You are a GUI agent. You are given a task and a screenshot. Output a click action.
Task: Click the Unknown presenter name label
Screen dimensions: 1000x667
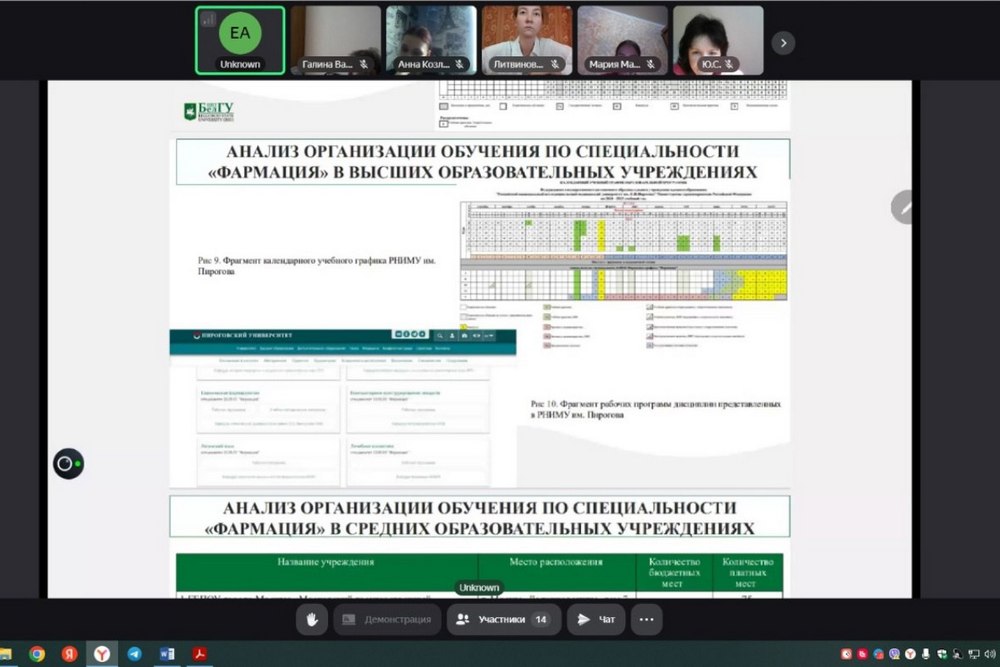479,587
